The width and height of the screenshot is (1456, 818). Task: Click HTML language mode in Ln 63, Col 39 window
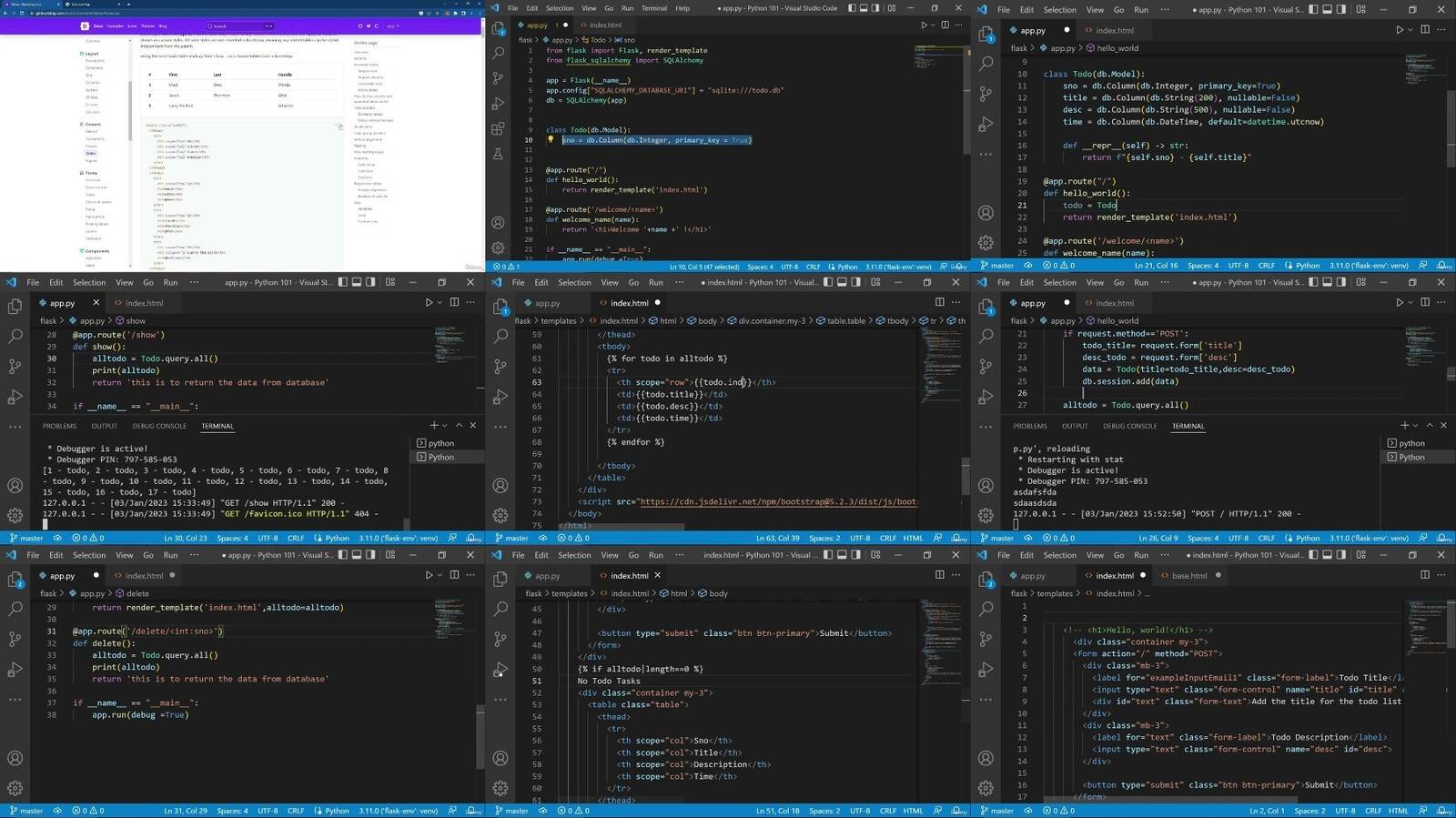click(913, 538)
